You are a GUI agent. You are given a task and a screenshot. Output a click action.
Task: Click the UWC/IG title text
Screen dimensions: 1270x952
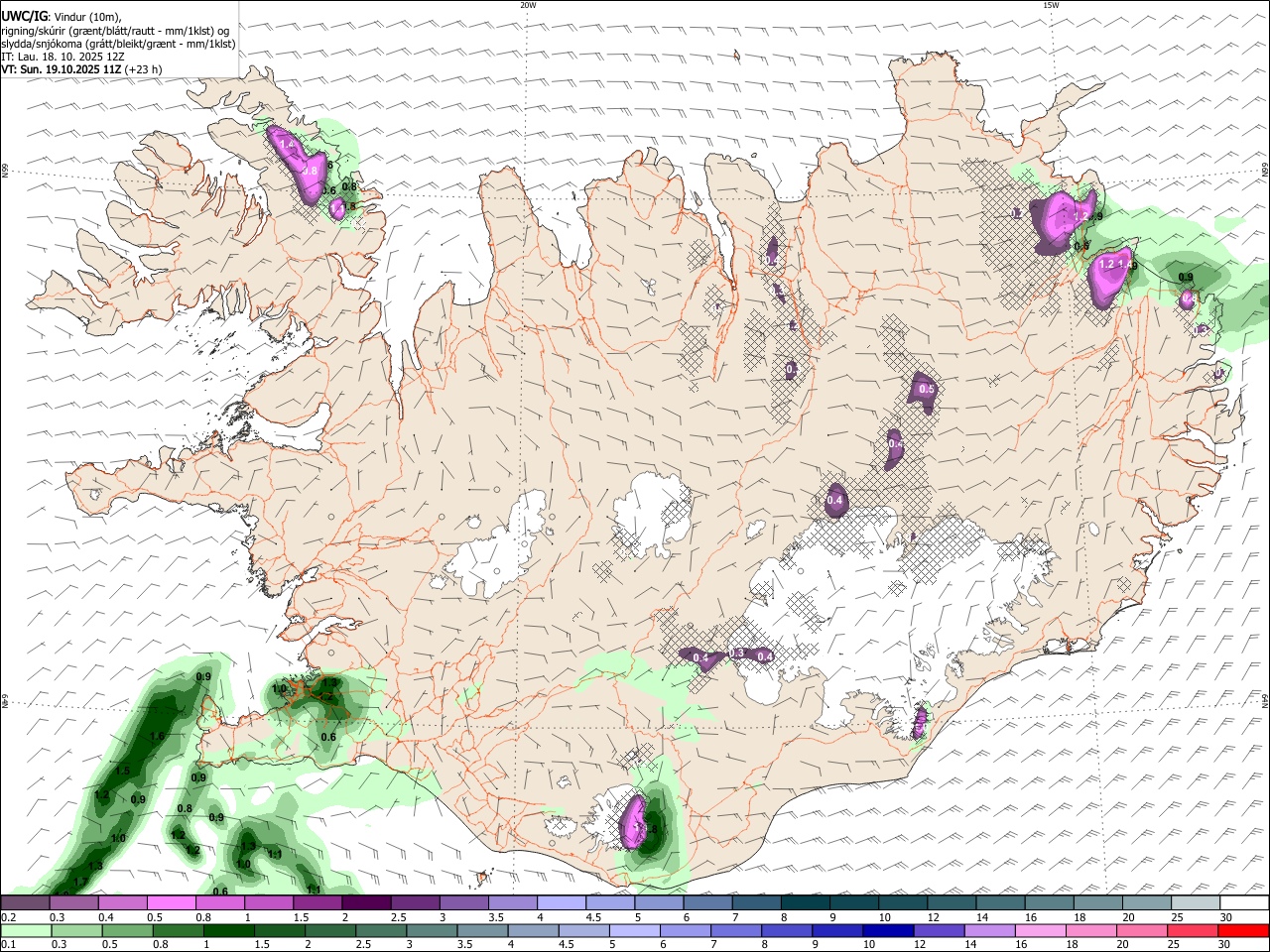click(24, 16)
